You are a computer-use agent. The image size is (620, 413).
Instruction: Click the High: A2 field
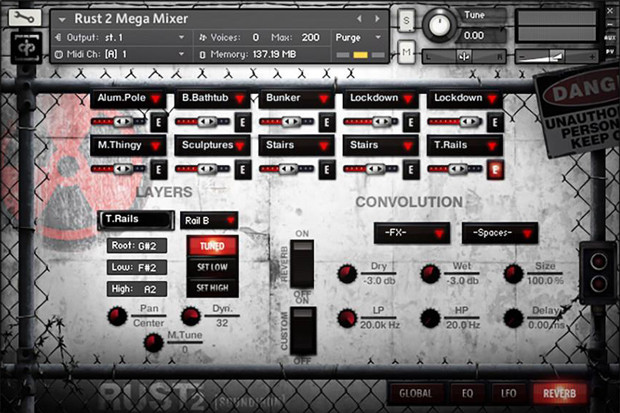(137, 289)
